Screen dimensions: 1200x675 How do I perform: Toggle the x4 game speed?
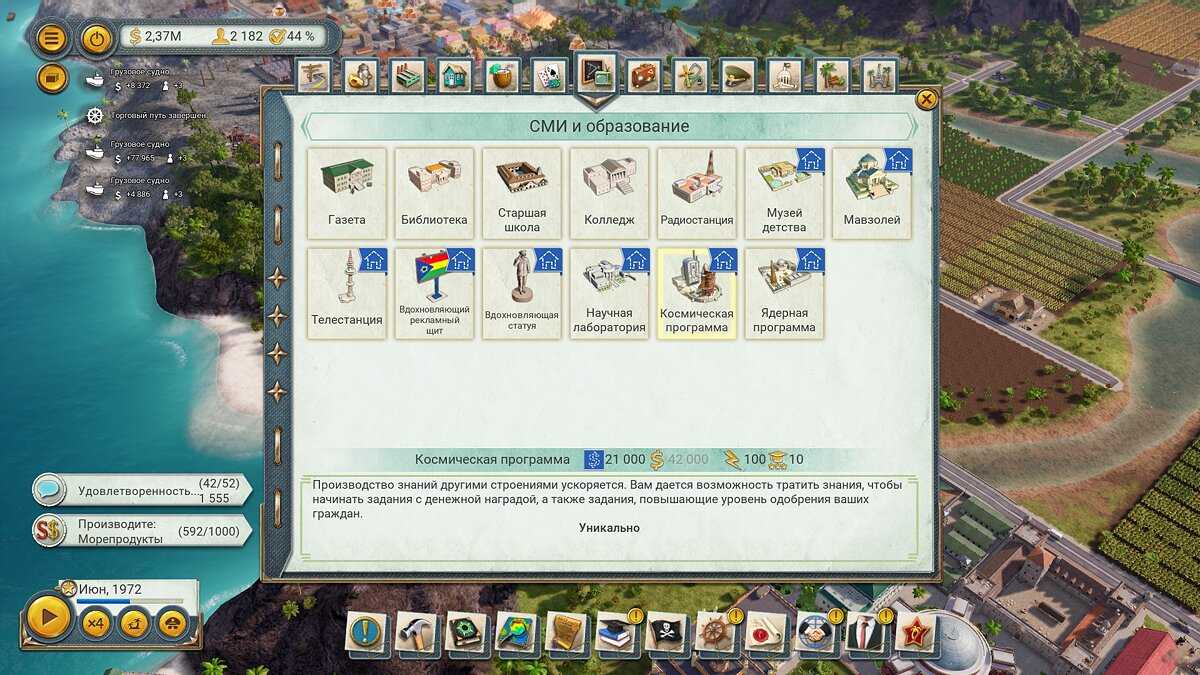95,623
